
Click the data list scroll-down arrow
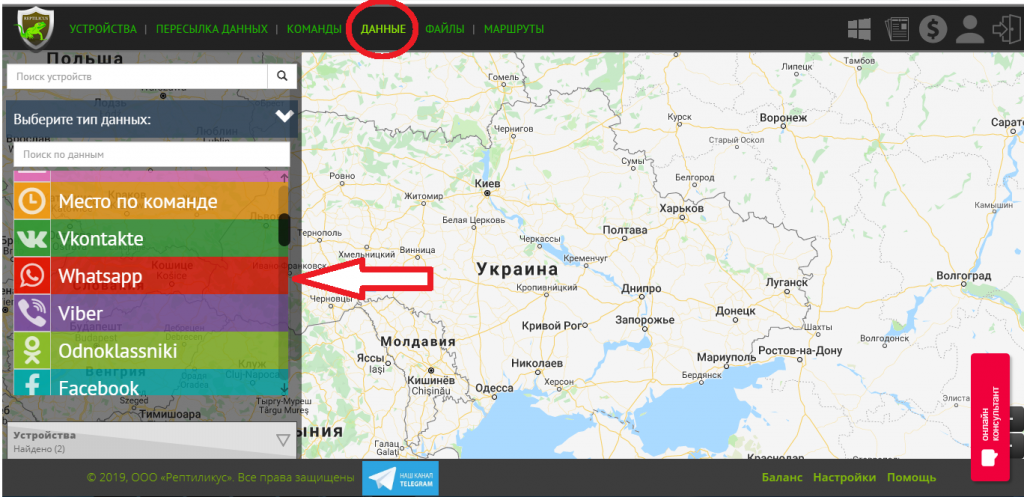click(x=284, y=388)
